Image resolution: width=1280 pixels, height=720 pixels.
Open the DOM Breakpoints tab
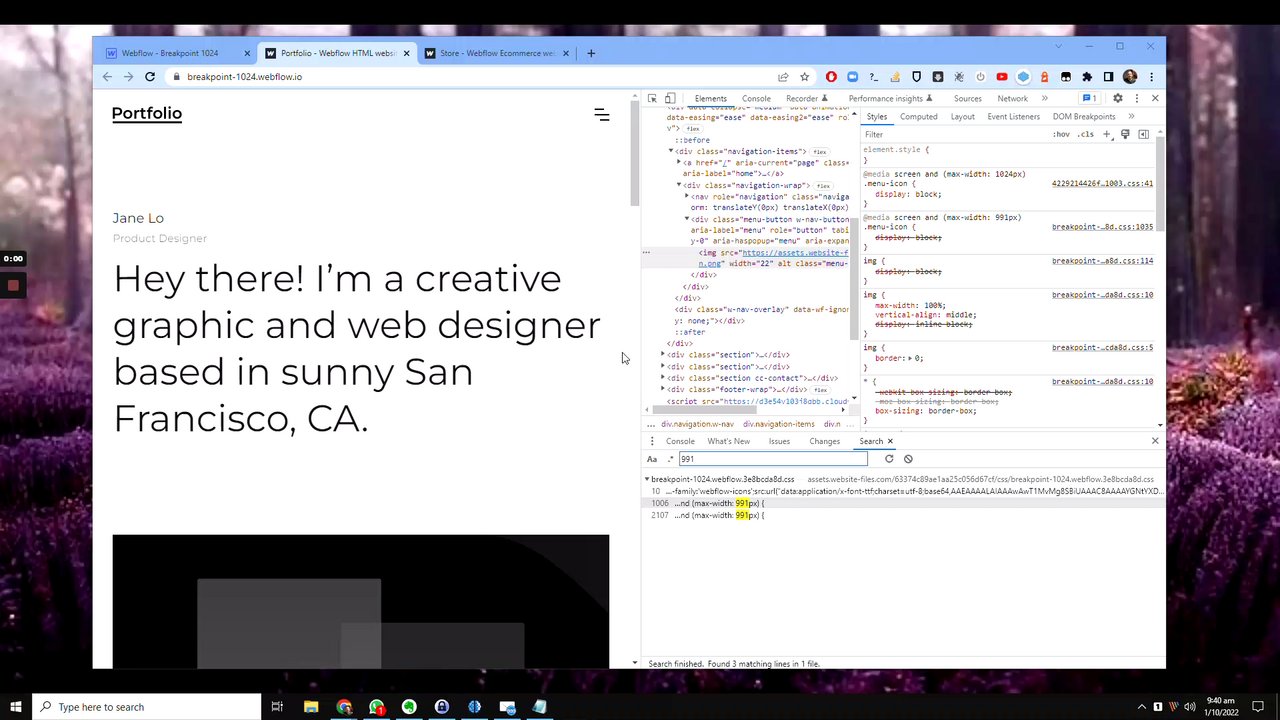1083,116
